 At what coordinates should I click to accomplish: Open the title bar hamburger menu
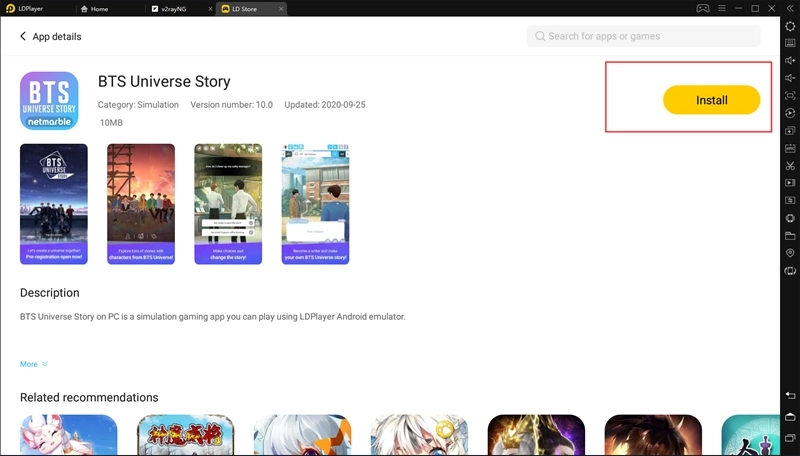click(x=723, y=8)
